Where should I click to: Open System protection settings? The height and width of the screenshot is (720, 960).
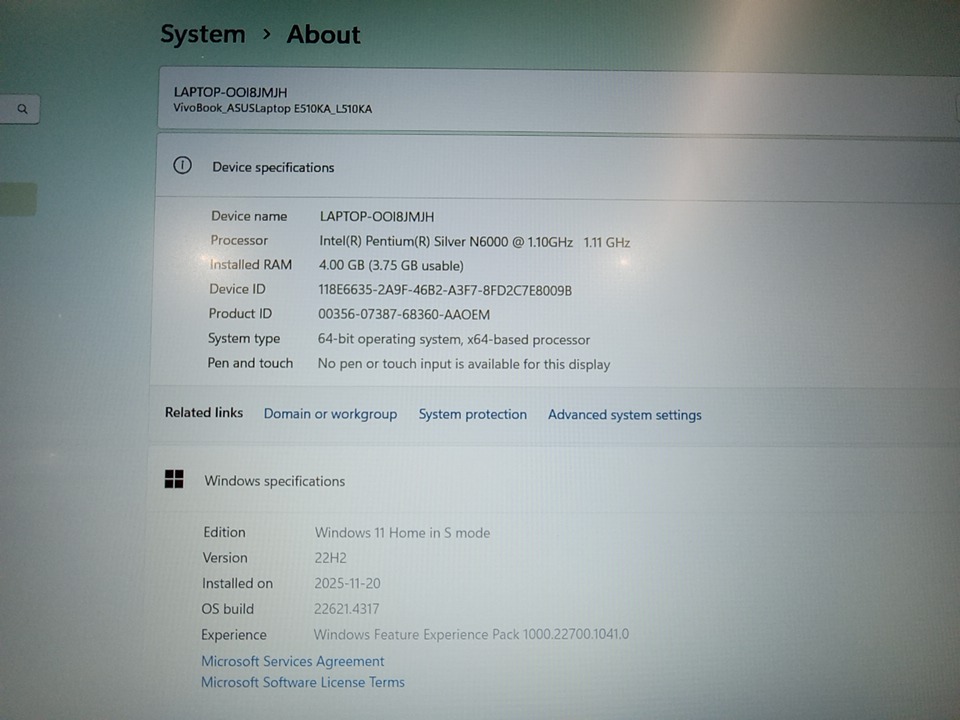tap(472, 414)
